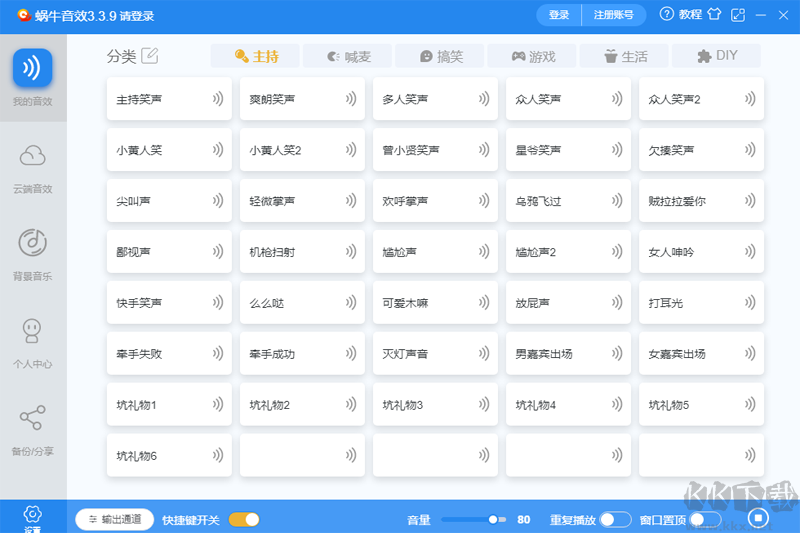Image resolution: width=800 pixels, height=533 pixels.
Task: Play sound icon on 星爷笑声 card
Action: (x=617, y=149)
